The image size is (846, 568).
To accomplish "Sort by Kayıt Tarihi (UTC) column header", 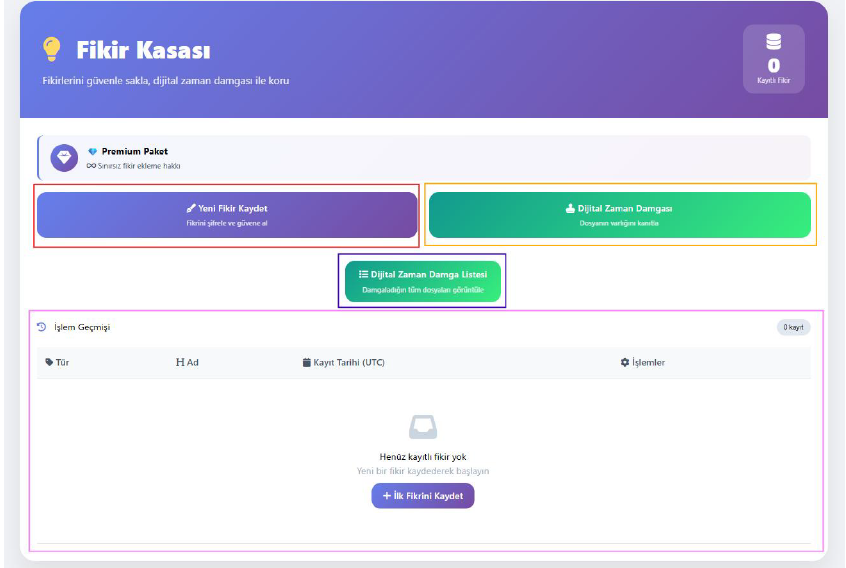I will click(344, 362).
